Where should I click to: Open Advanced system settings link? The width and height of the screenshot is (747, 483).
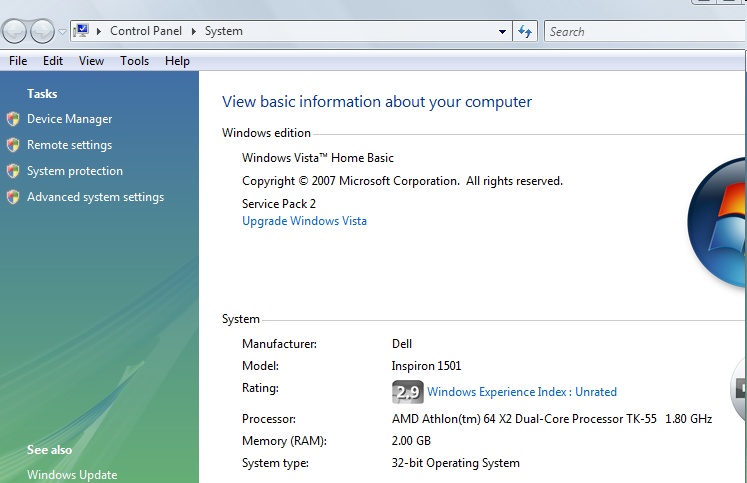tap(95, 197)
